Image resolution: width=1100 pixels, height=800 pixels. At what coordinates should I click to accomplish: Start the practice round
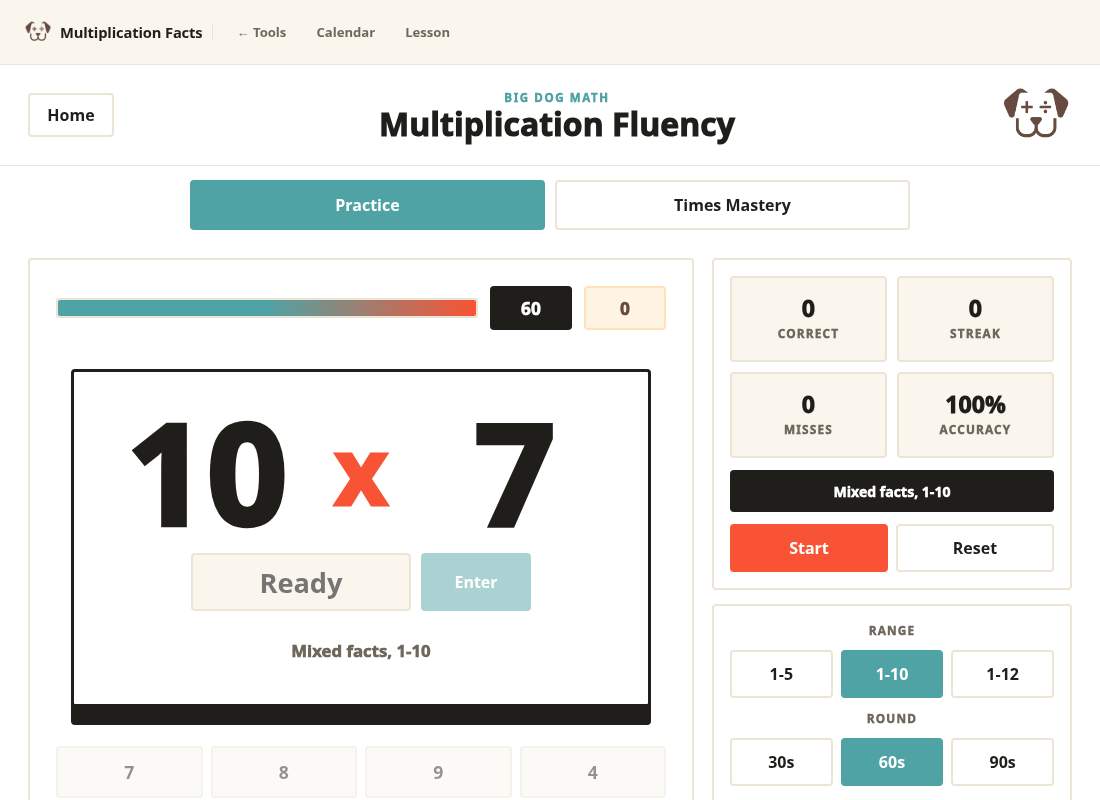809,548
